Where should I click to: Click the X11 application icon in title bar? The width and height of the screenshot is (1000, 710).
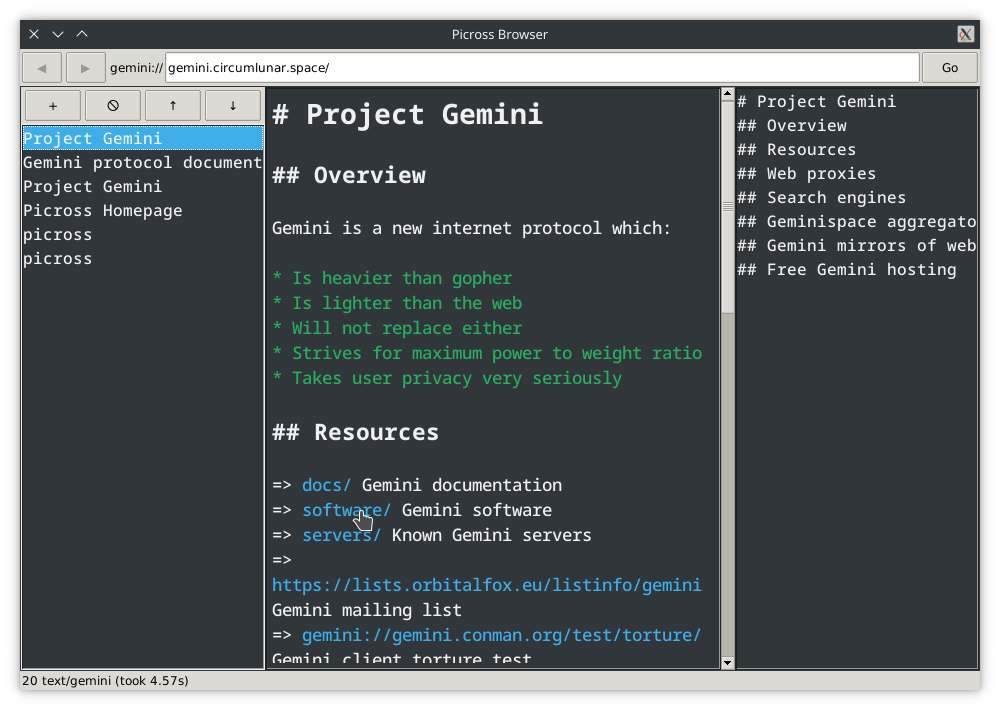coord(965,34)
